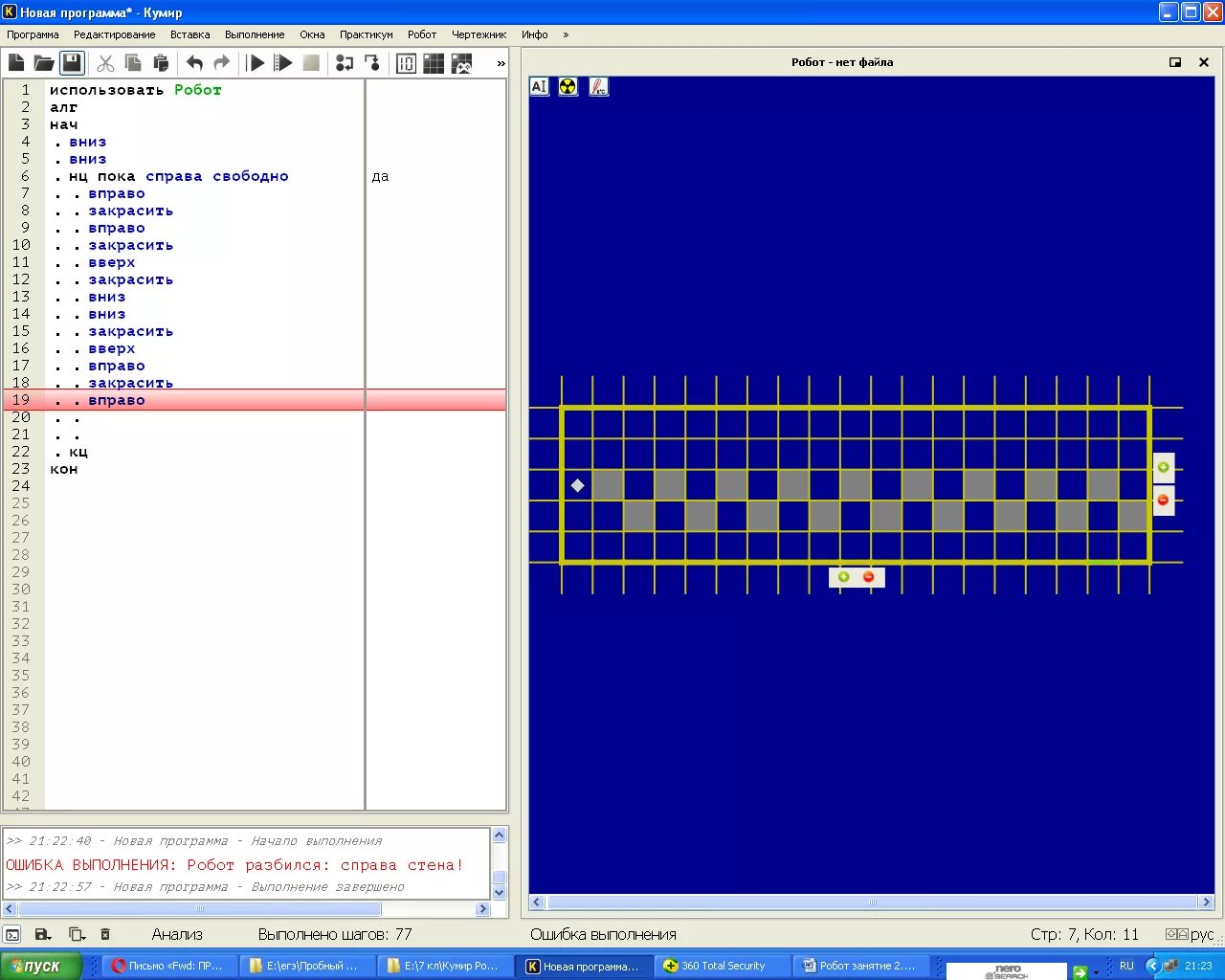Undock the Robot panel window
The image size is (1225, 980).
click(x=1175, y=62)
